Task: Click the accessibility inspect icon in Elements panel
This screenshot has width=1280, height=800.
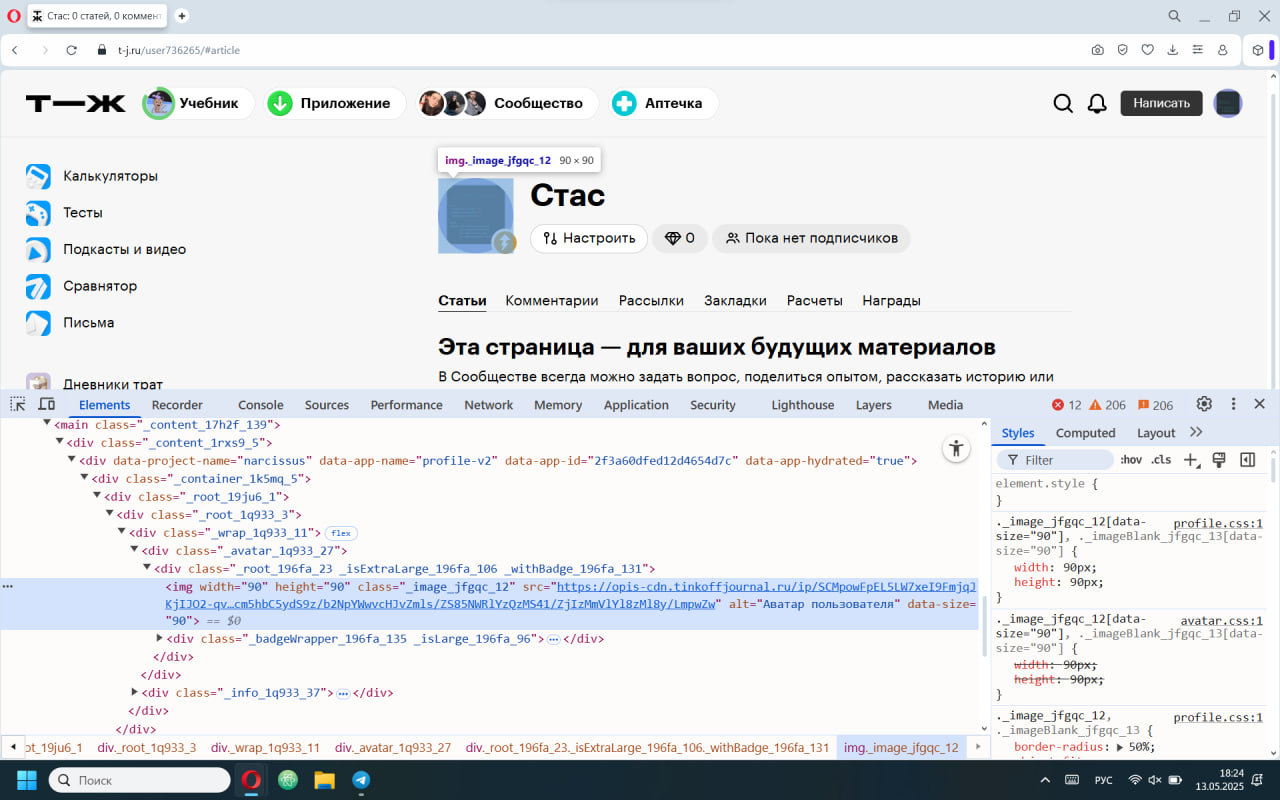Action: tap(956, 448)
